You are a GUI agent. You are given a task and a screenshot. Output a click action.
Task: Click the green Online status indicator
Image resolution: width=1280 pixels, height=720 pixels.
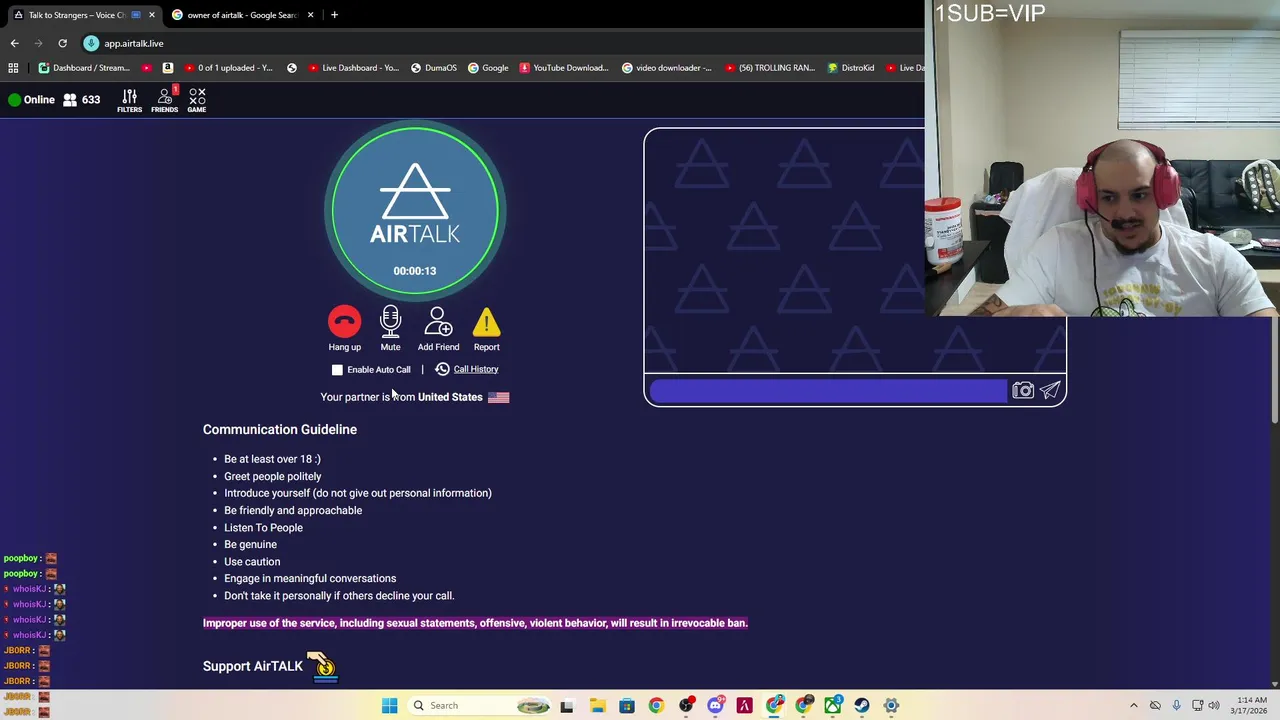(x=14, y=100)
